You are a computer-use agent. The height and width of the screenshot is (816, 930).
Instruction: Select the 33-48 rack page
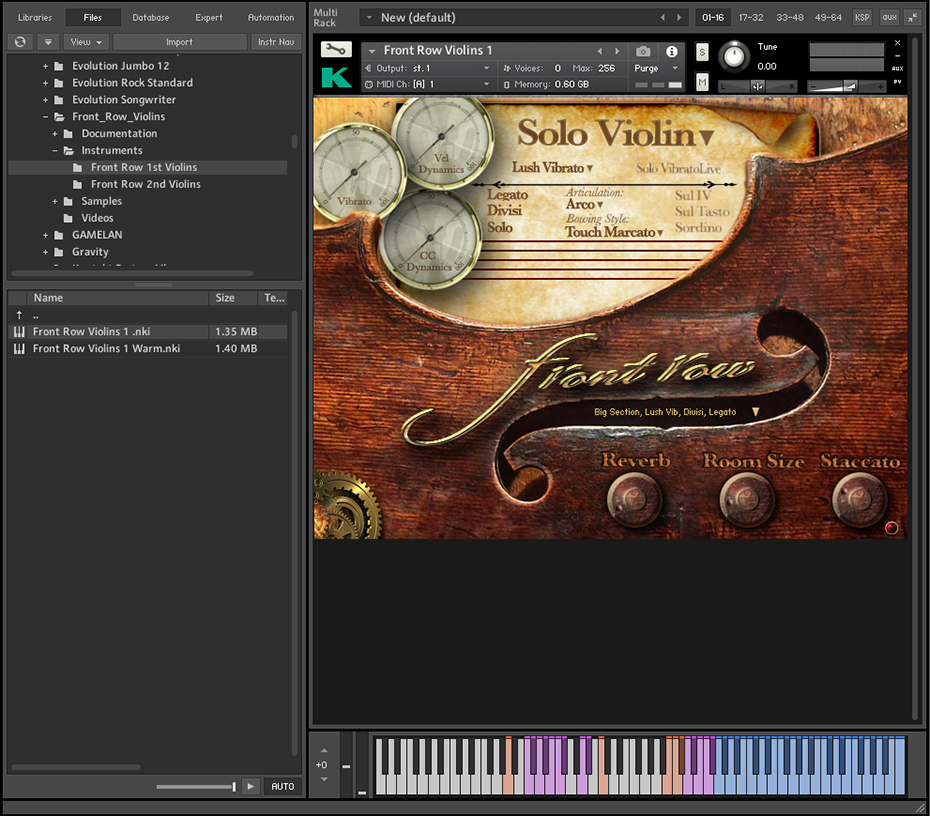click(x=790, y=18)
